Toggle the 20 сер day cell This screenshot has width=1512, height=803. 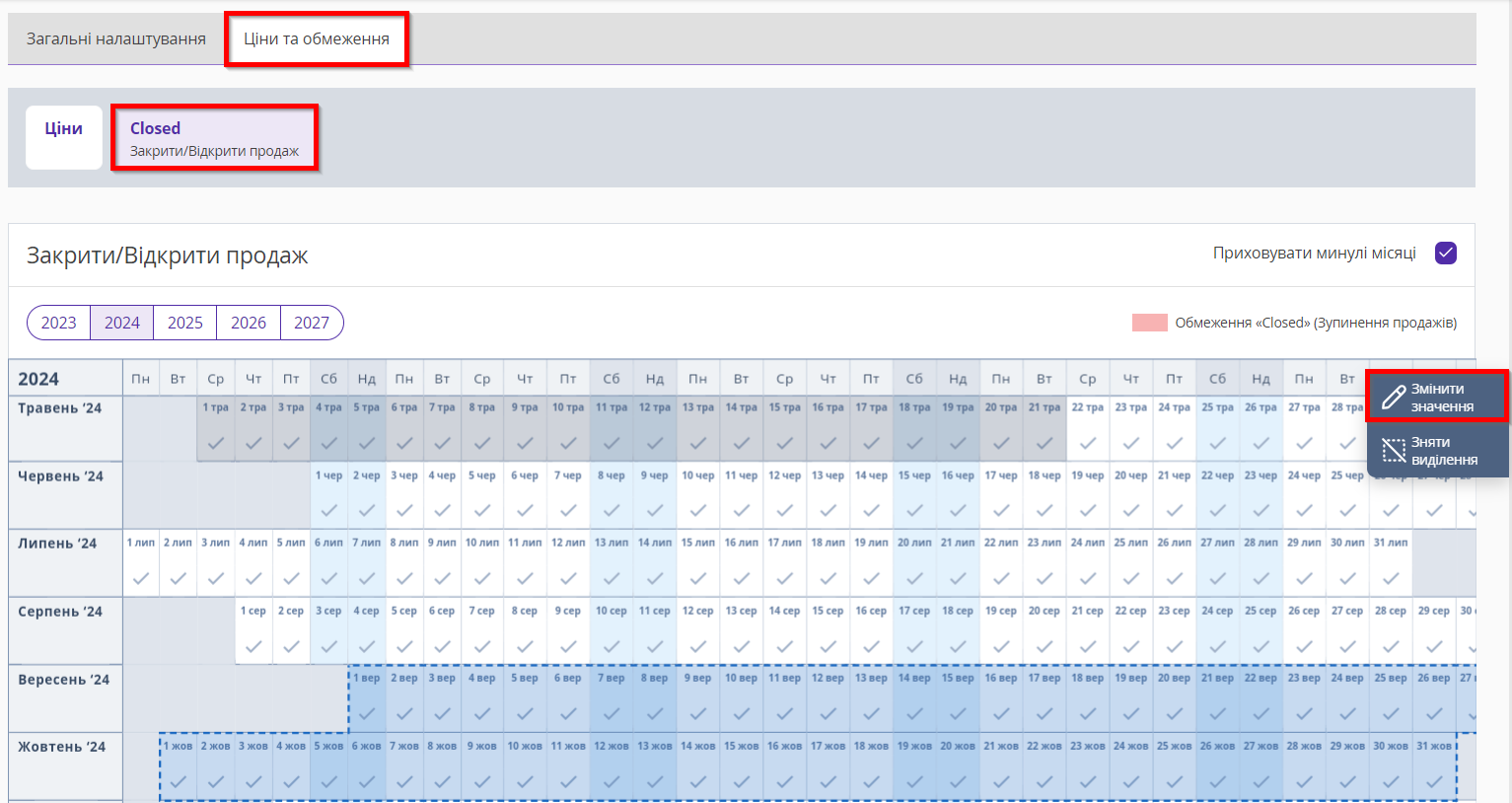click(x=1044, y=631)
